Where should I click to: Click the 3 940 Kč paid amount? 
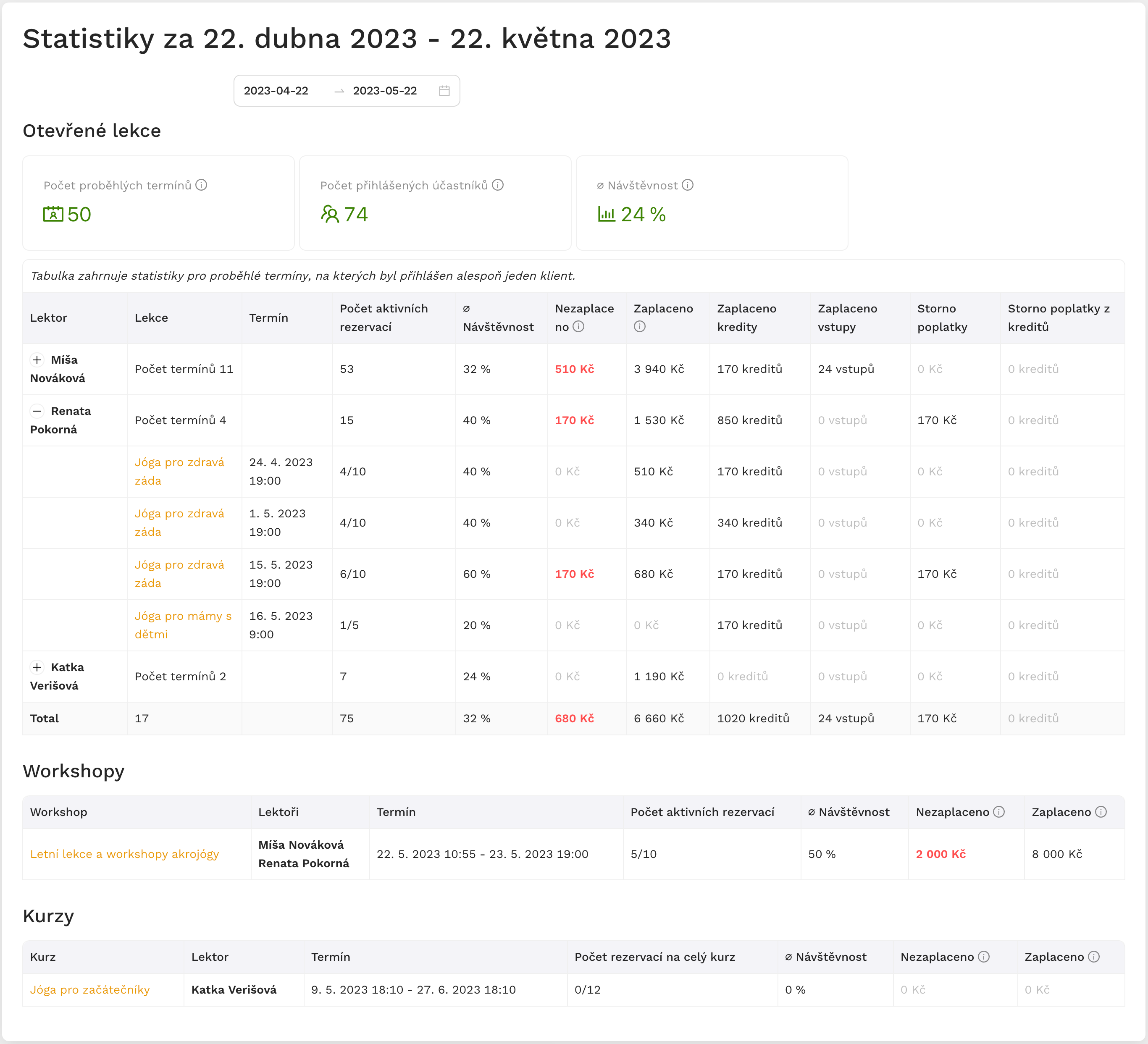[659, 369]
